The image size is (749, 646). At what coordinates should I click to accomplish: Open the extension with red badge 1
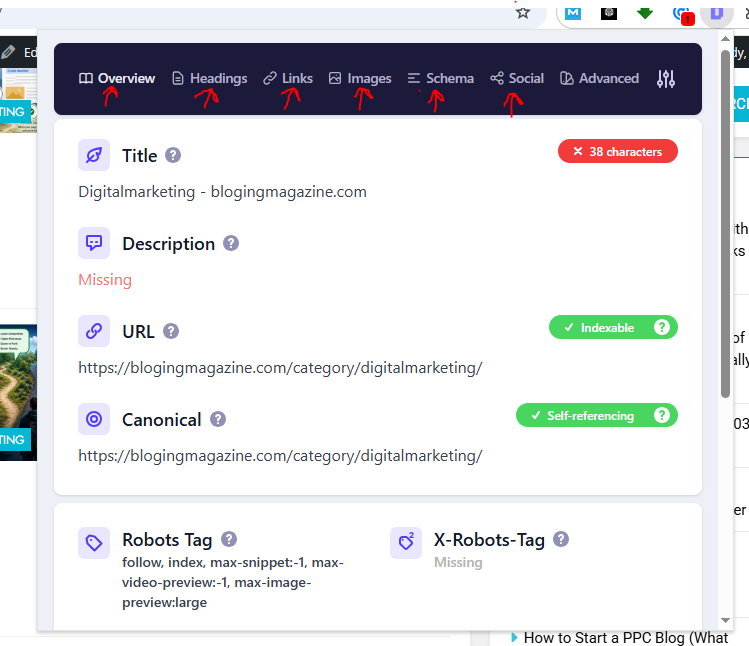click(x=682, y=14)
